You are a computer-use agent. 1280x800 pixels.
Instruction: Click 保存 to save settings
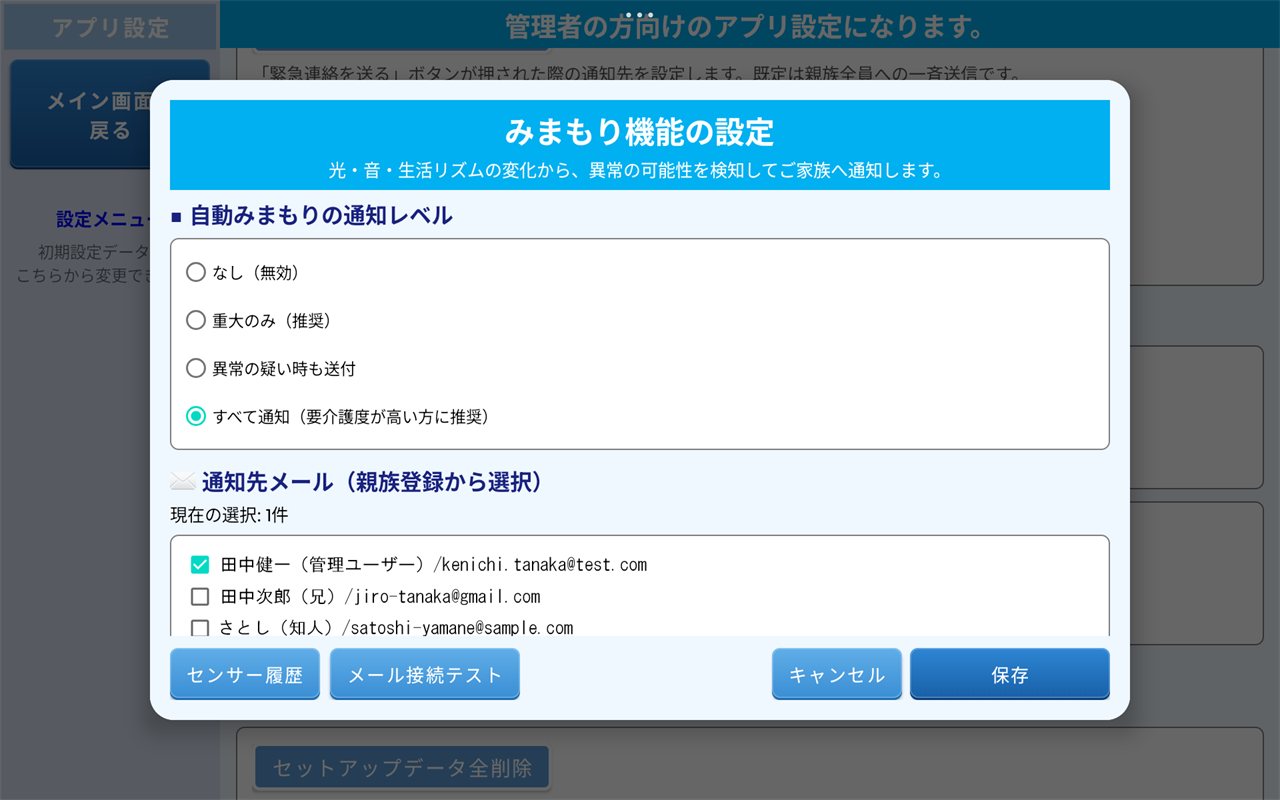[x=1010, y=674]
